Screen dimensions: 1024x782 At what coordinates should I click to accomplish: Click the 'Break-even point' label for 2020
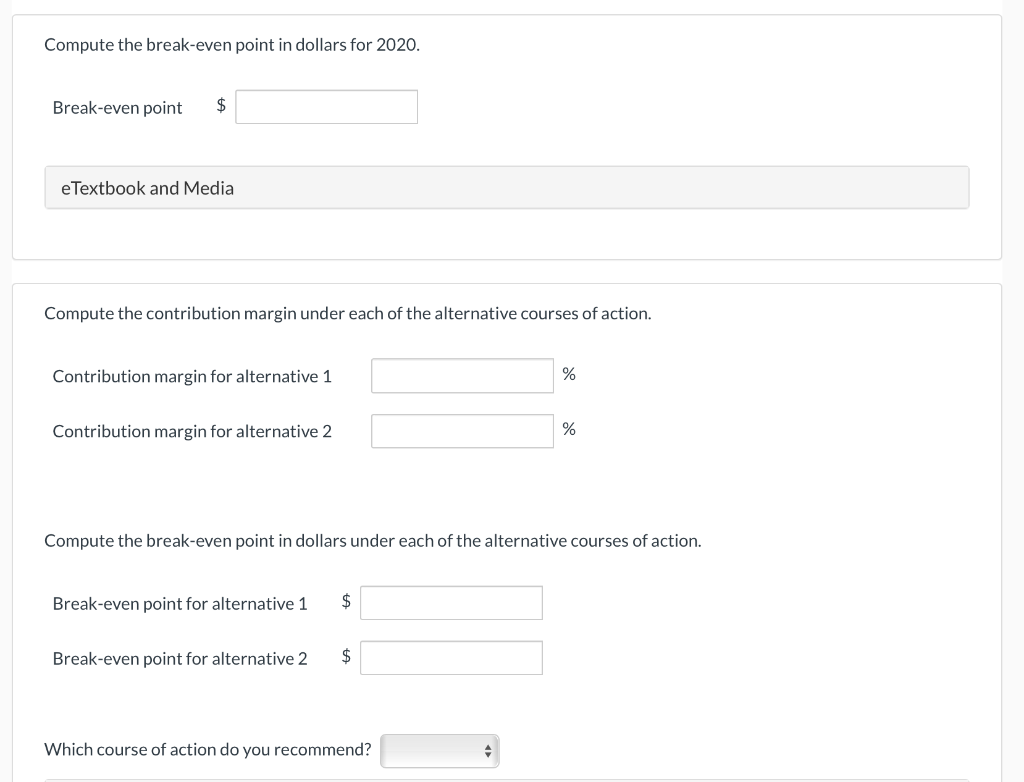point(117,108)
